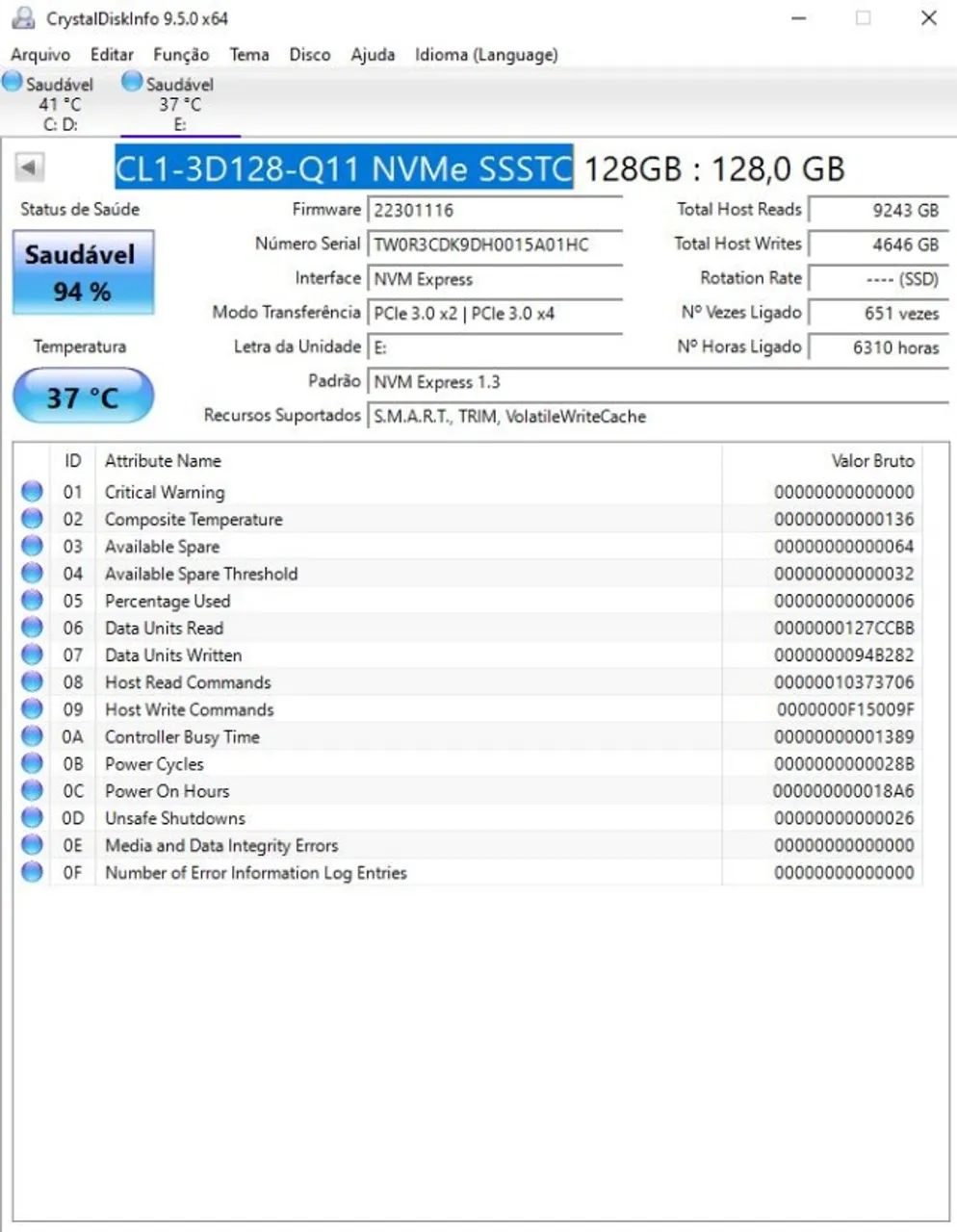957x1232 pixels.
Task: Open the Idioma (Language) menu
Action: coord(486,55)
